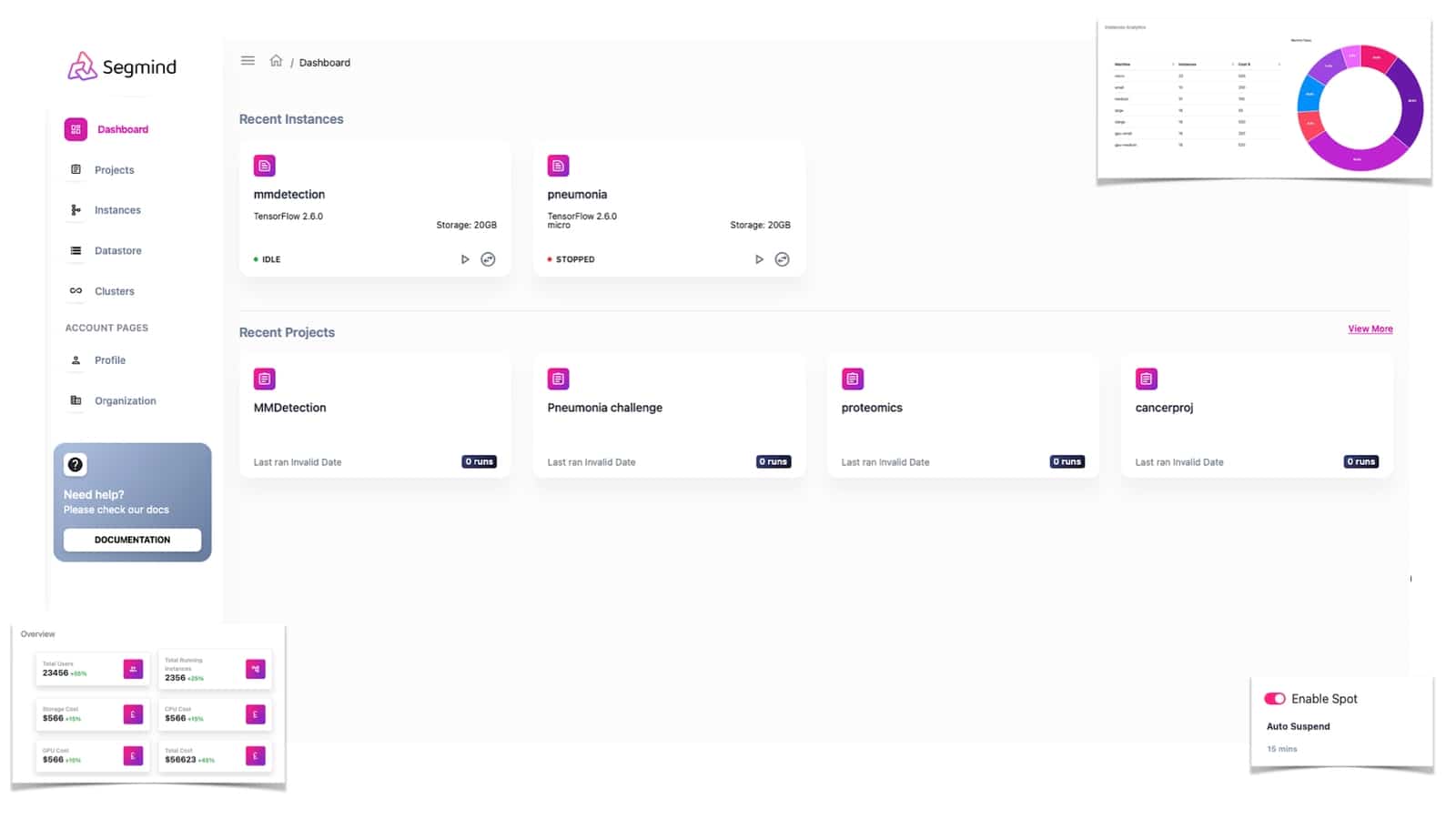The width and height of the screenshot is (1456, 819).
Task: Click the hamburger menu icon
Action: [248, 61]
